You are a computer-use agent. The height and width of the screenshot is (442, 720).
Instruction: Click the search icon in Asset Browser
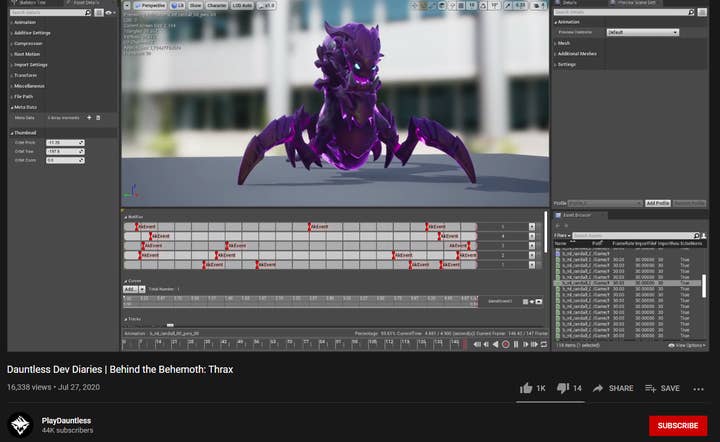pos(696,235)
